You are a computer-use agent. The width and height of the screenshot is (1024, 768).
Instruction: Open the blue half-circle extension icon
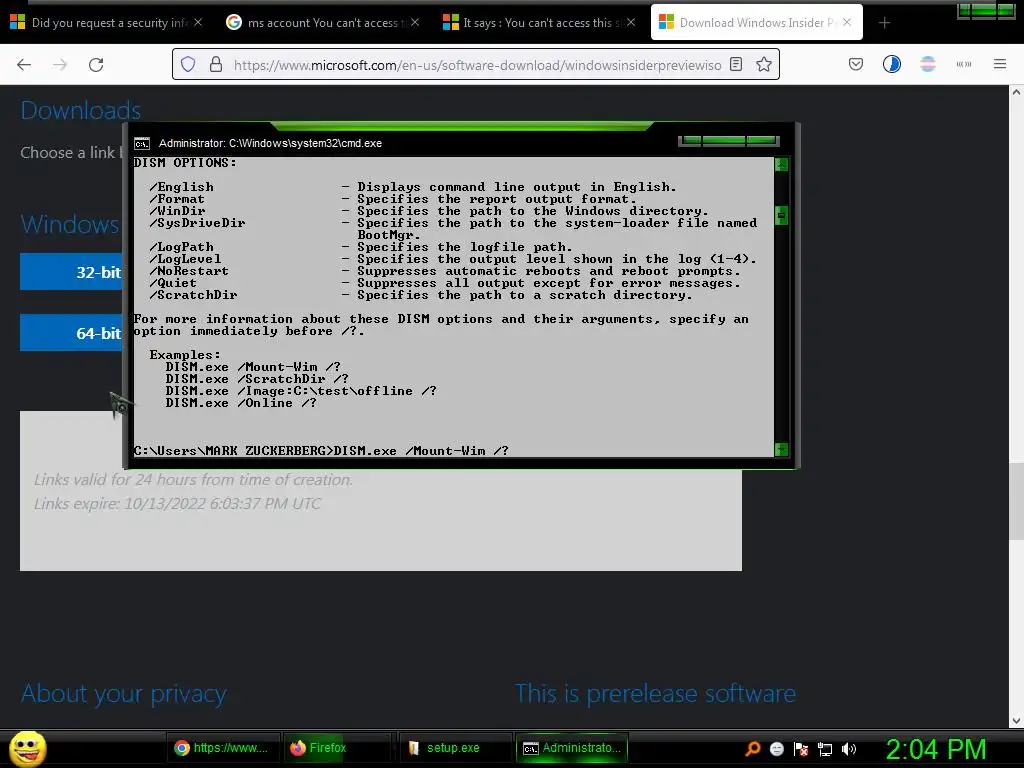891,64
